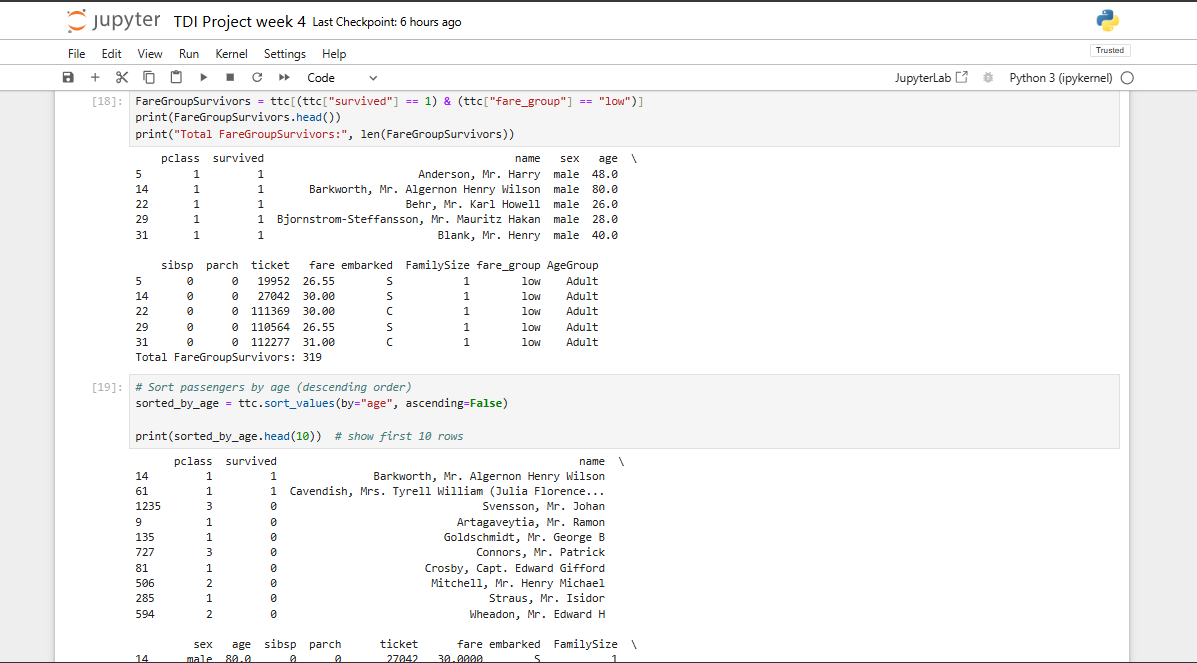Click the AgeGroup column header
The width and height of the screenshot is (1197, 663).
pyautogui.click(x=573, y=266)
